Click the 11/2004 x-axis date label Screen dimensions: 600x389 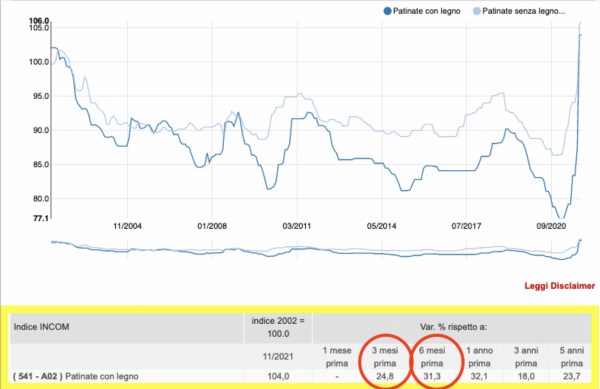click(x=127, y=226)
